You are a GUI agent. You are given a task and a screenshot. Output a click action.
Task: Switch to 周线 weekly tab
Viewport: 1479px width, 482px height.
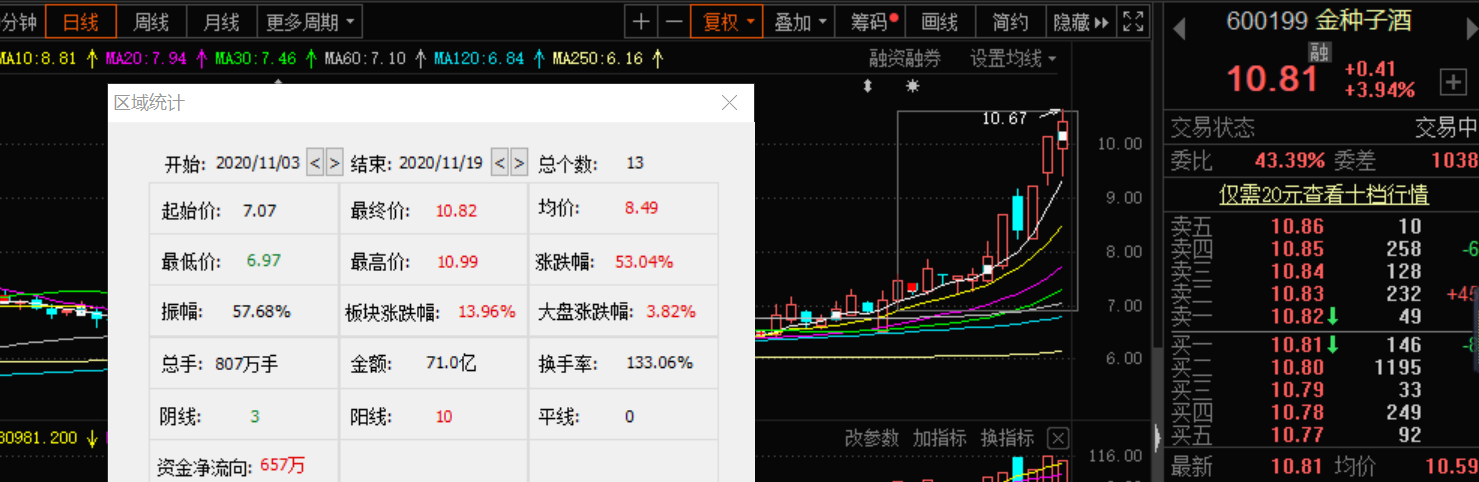[x=151, y=22]
